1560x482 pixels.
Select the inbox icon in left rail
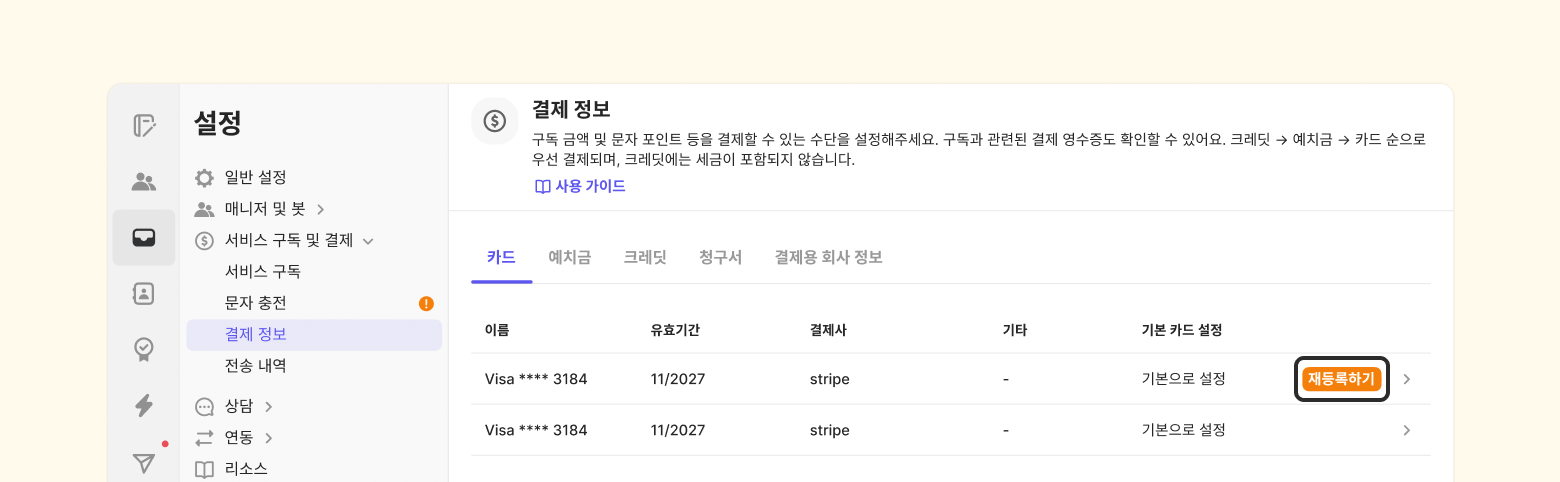click(144, 238)
